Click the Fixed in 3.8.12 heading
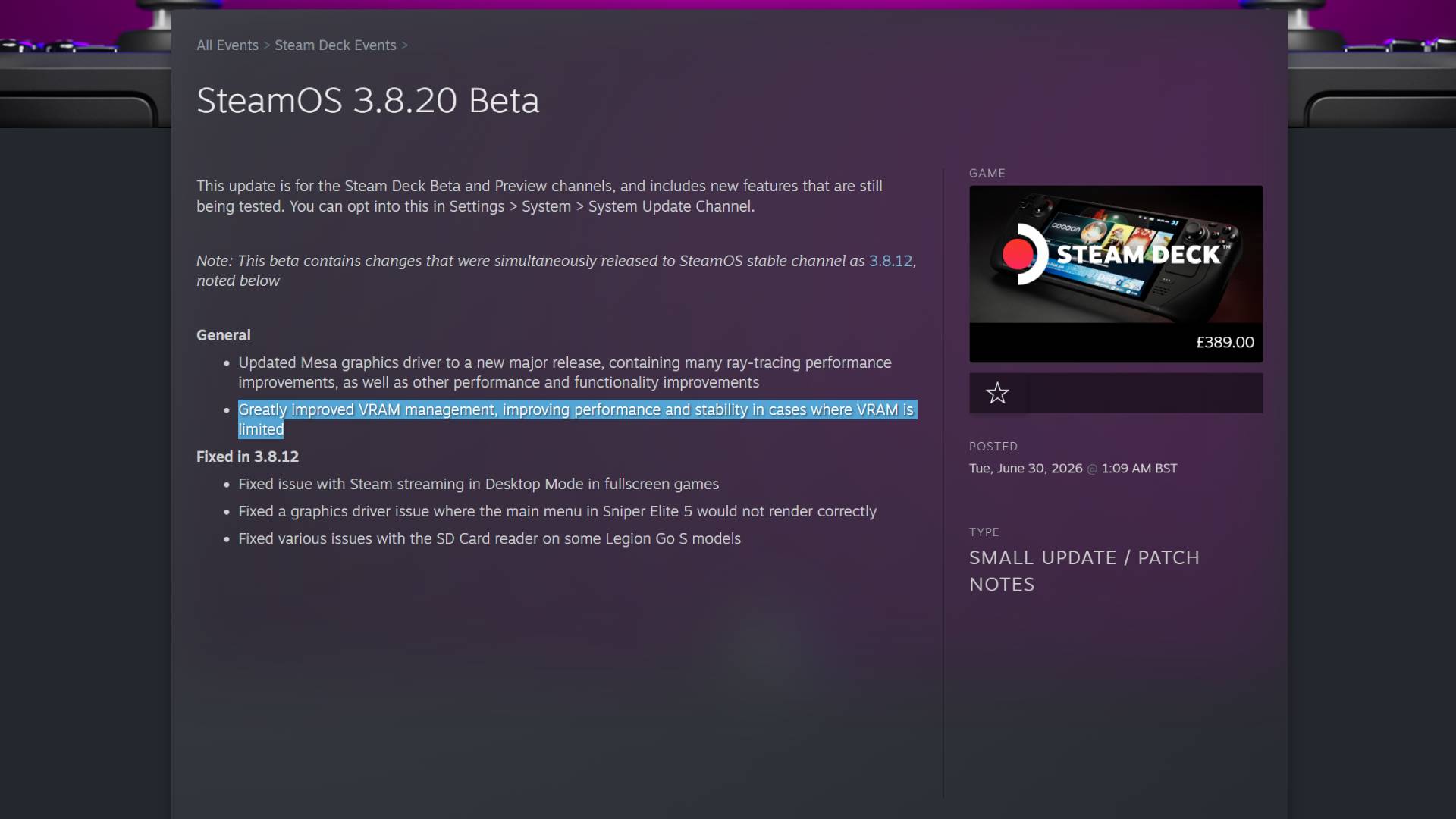Viewport: 1456px width, 819px height. pos(247,457)
